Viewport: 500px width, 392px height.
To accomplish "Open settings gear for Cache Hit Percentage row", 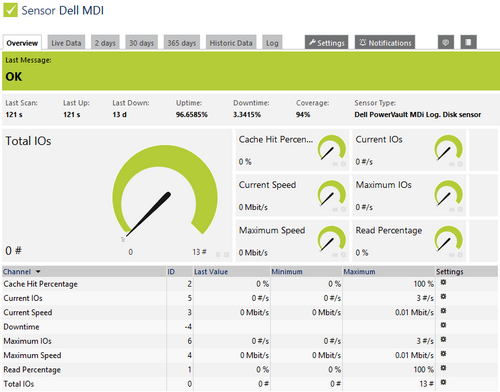I will pos(443,282).
